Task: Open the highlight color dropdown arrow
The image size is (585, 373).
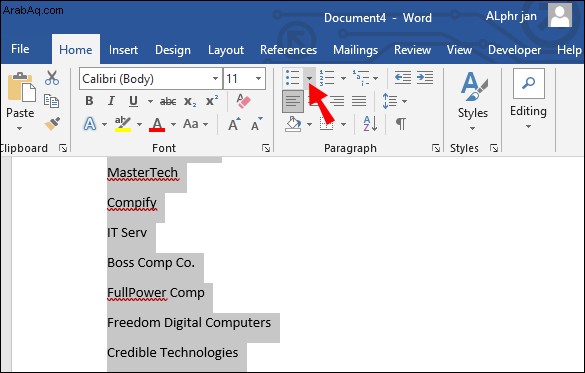Action: (x=139, y=124)
